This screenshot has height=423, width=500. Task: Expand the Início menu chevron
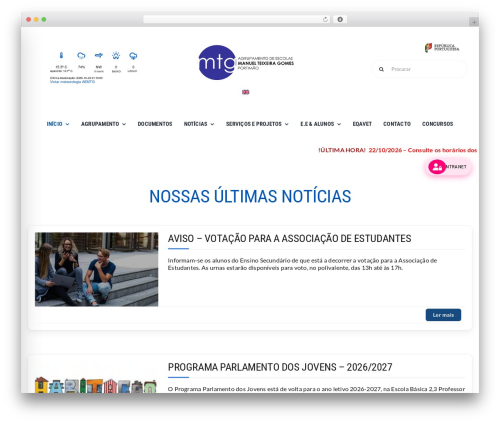[x=67, y=124]
